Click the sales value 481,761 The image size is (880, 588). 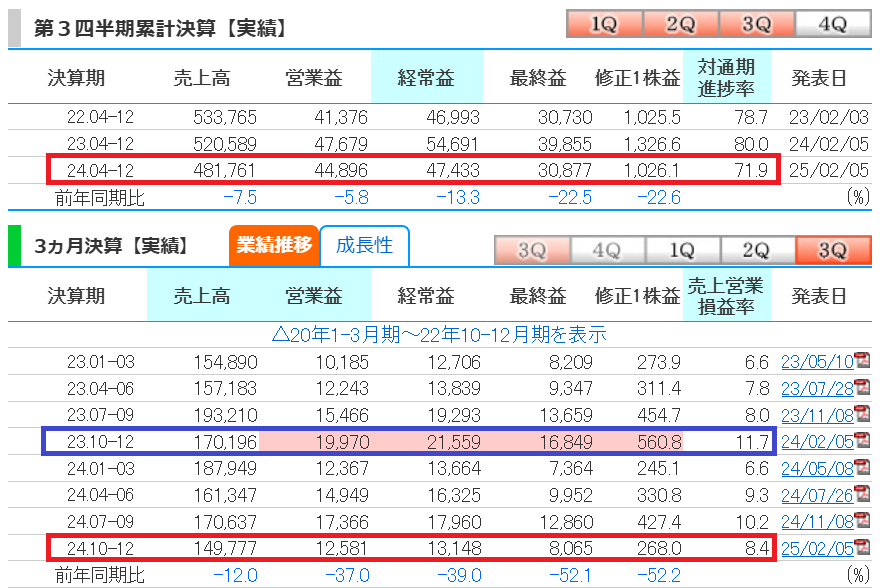coord(224,170)
